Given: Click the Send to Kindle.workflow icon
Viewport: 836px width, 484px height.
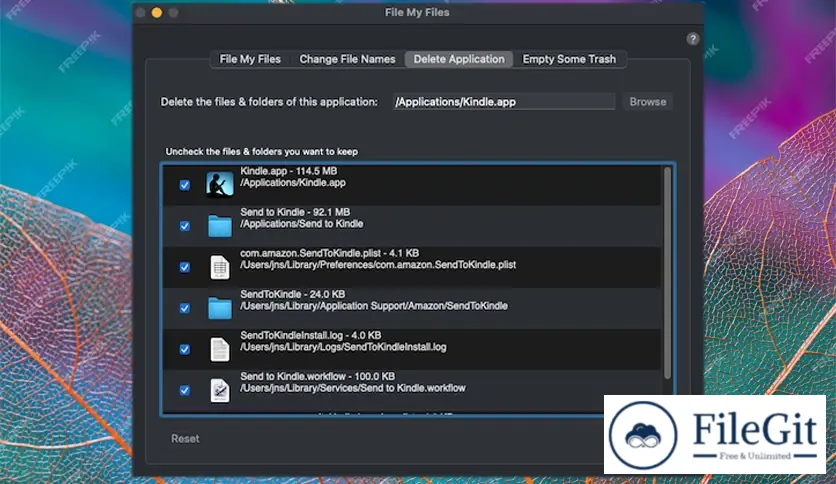Looking at the screenshot, I should coord(220,390).
